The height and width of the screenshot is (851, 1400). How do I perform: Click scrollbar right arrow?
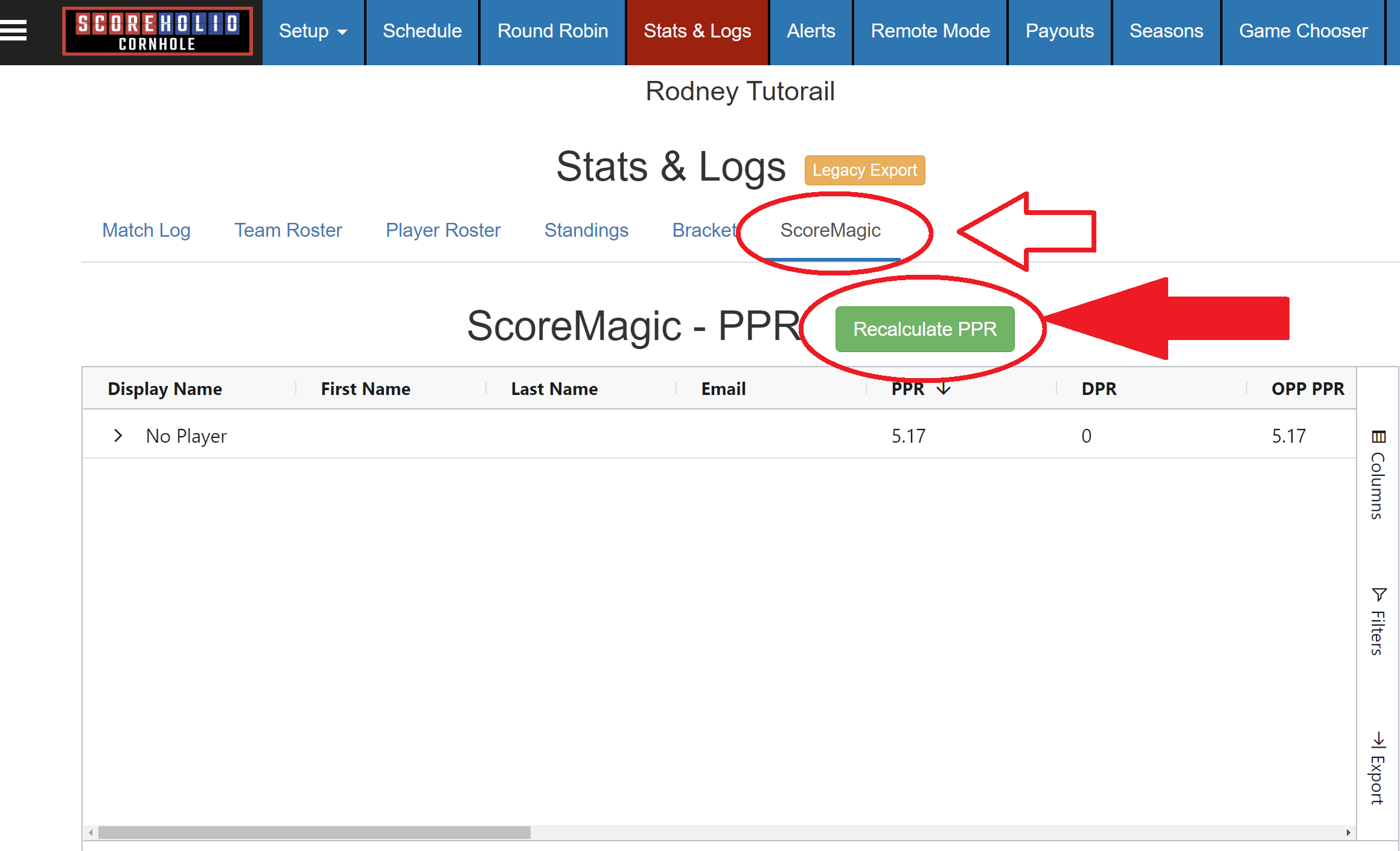tap(1348, 832)
